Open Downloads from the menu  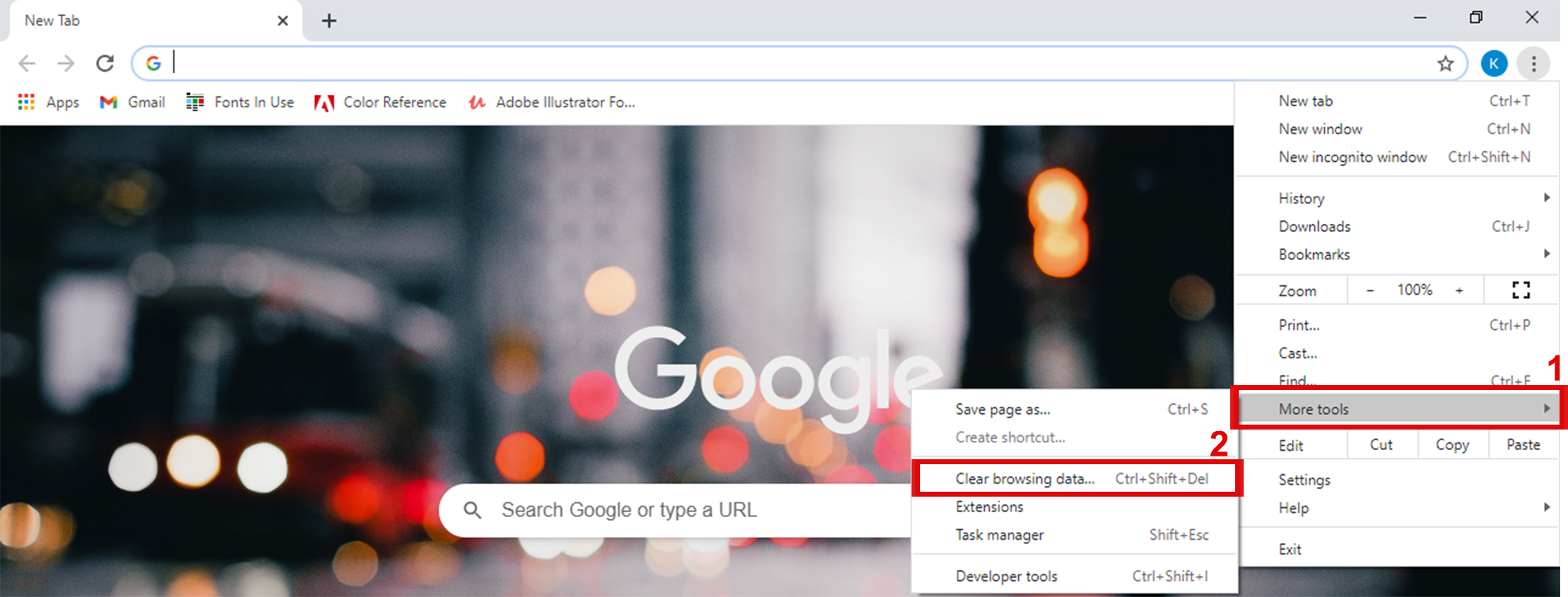[1397, 227]
